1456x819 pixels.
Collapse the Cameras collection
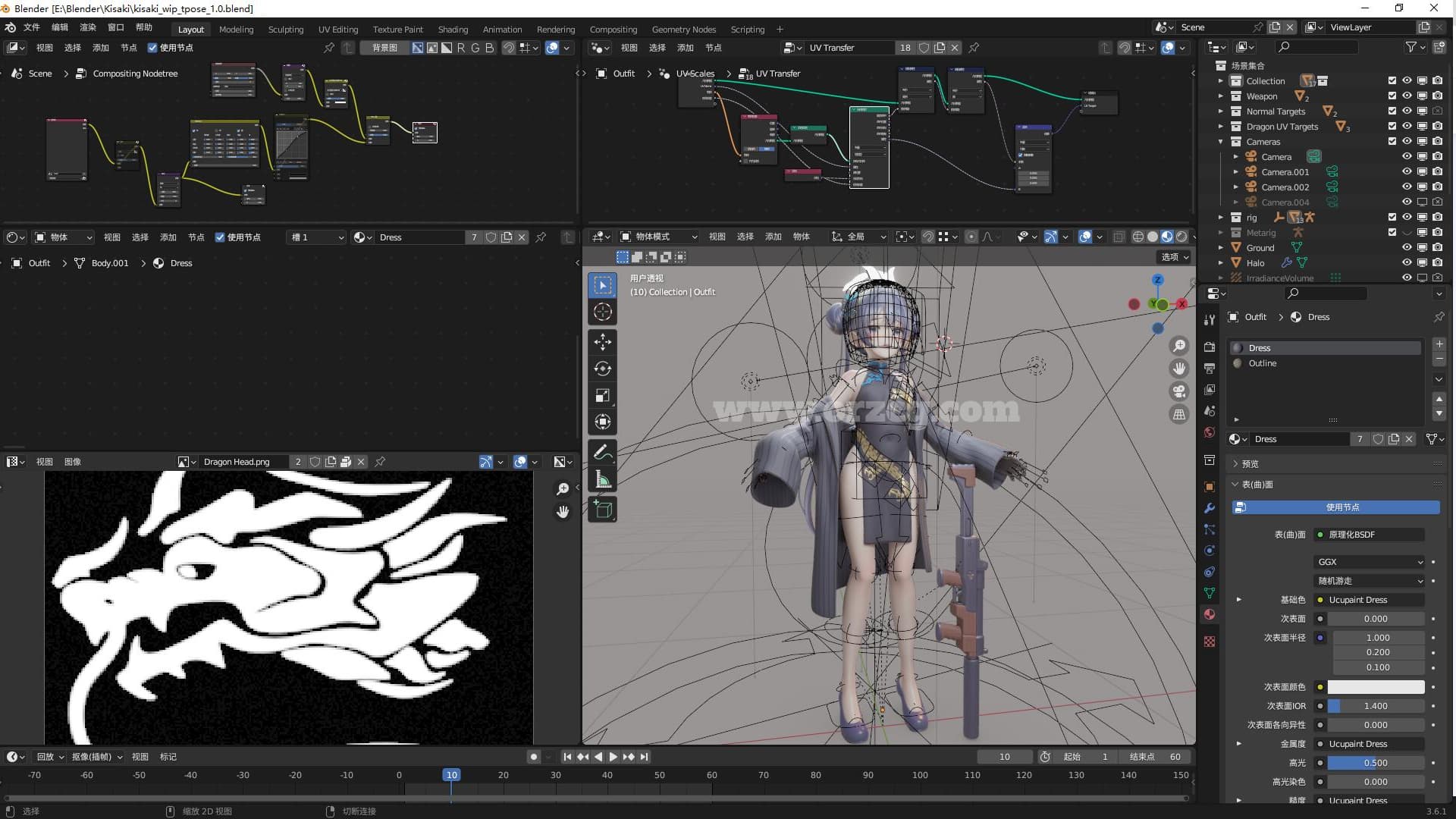[1220, 142]
